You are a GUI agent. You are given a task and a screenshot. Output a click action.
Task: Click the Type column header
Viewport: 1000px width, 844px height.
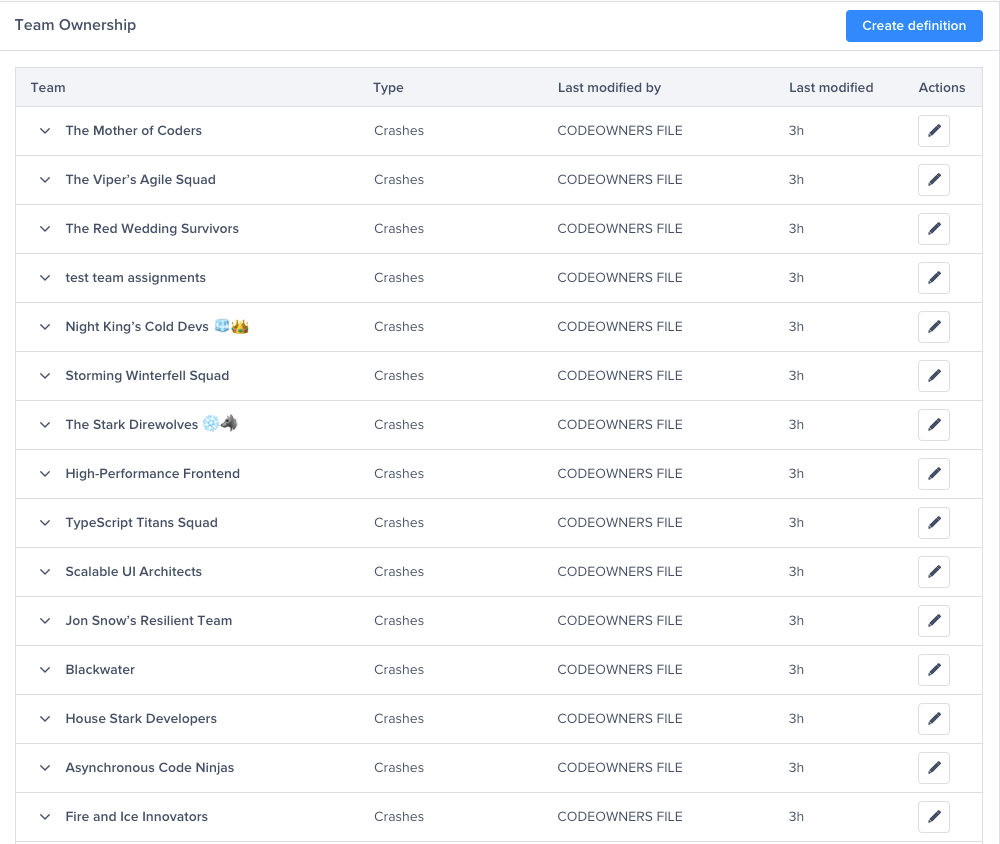388,87
